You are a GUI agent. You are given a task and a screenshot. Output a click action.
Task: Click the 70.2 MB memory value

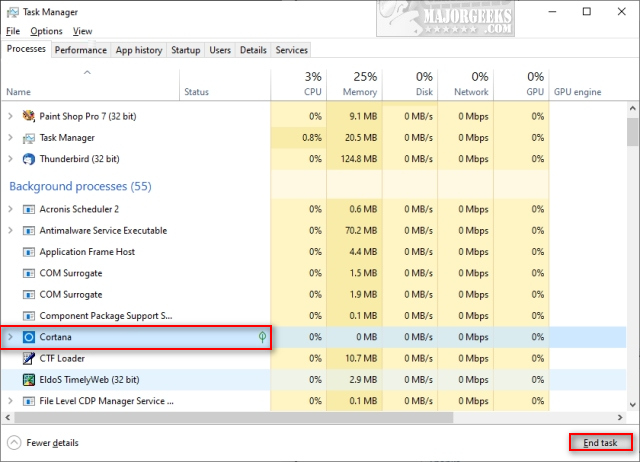pos(361,231)
